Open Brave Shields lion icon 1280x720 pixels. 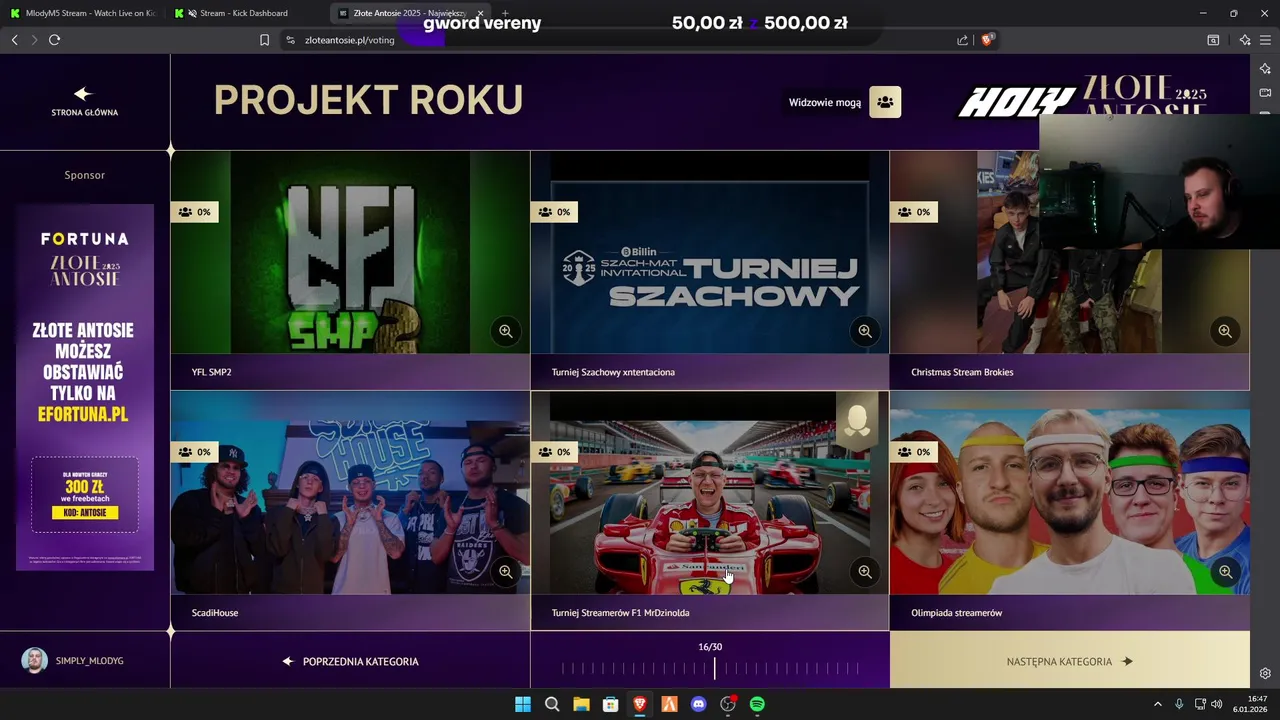click(987, 40)
